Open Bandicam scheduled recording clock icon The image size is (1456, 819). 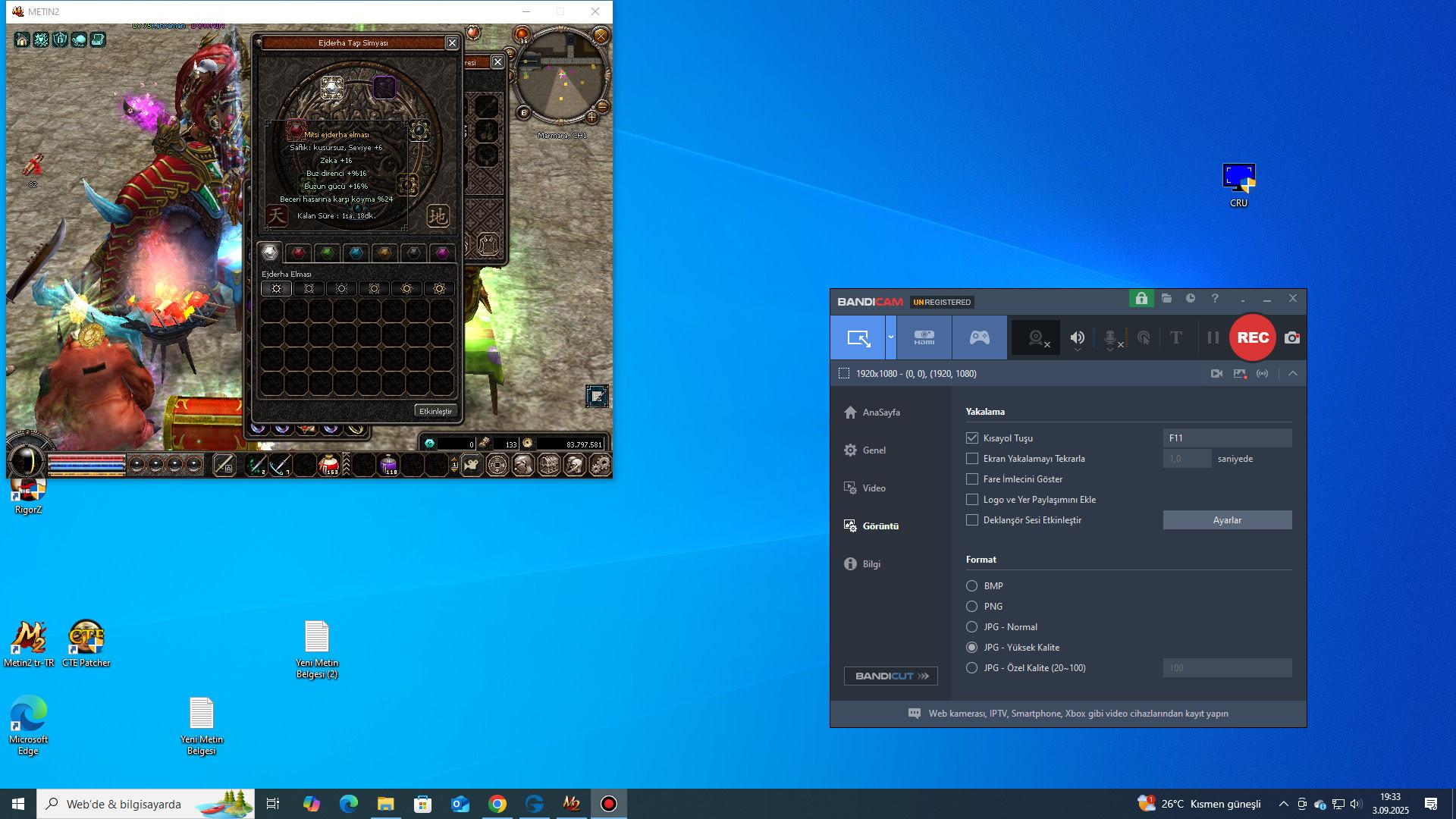click(x=1191, y=299)
